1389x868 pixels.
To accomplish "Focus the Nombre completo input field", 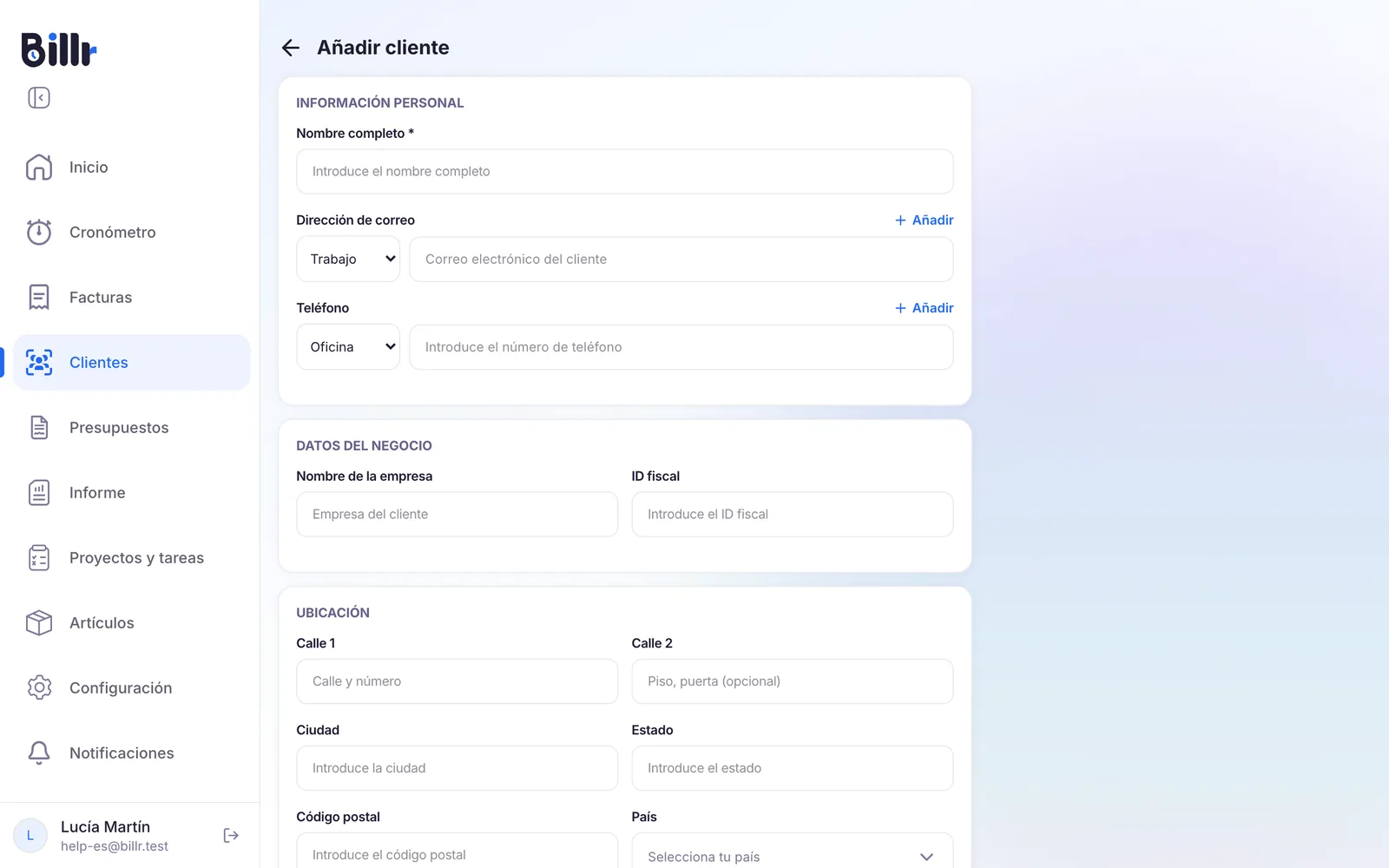I will (625, 172).
